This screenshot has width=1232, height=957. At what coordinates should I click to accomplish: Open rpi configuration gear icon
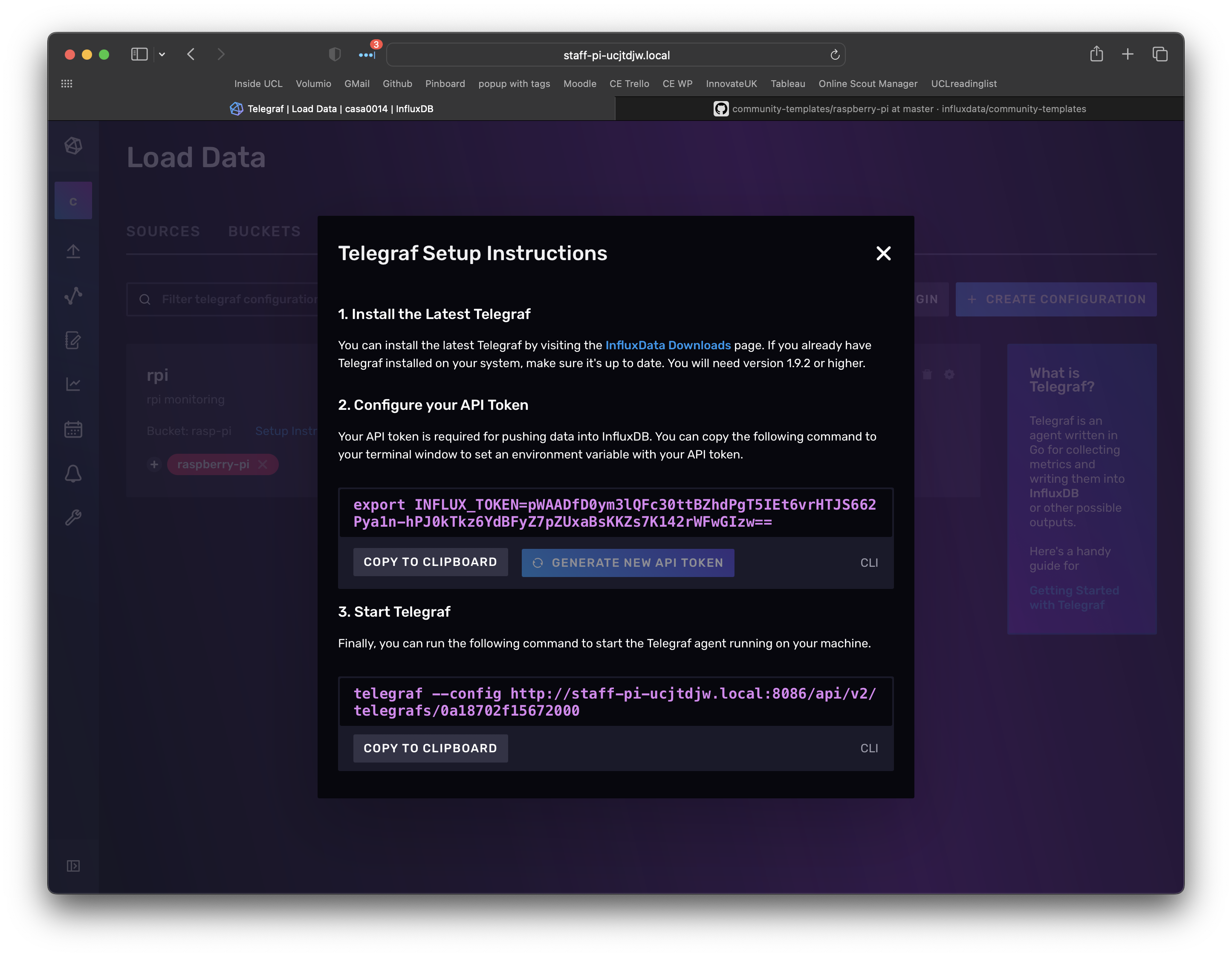click(949, 375)
